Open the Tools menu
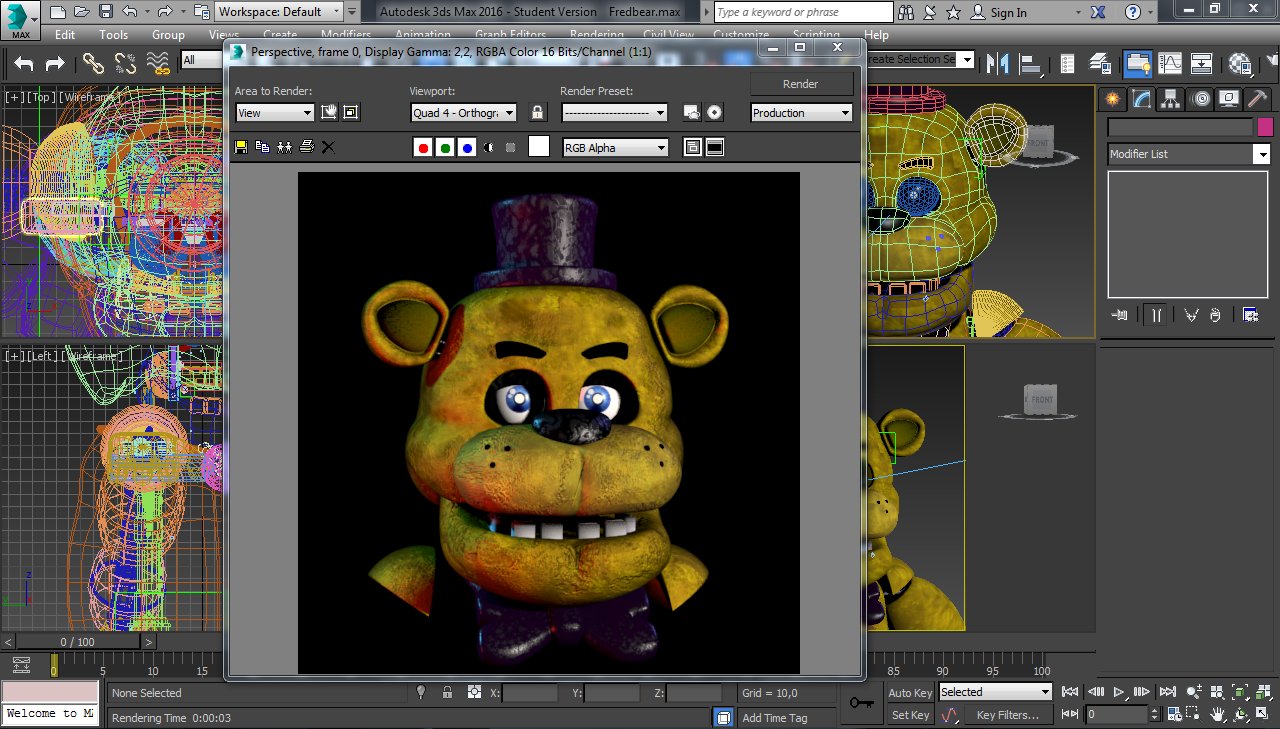1280x729 pixels. point(113,34)
